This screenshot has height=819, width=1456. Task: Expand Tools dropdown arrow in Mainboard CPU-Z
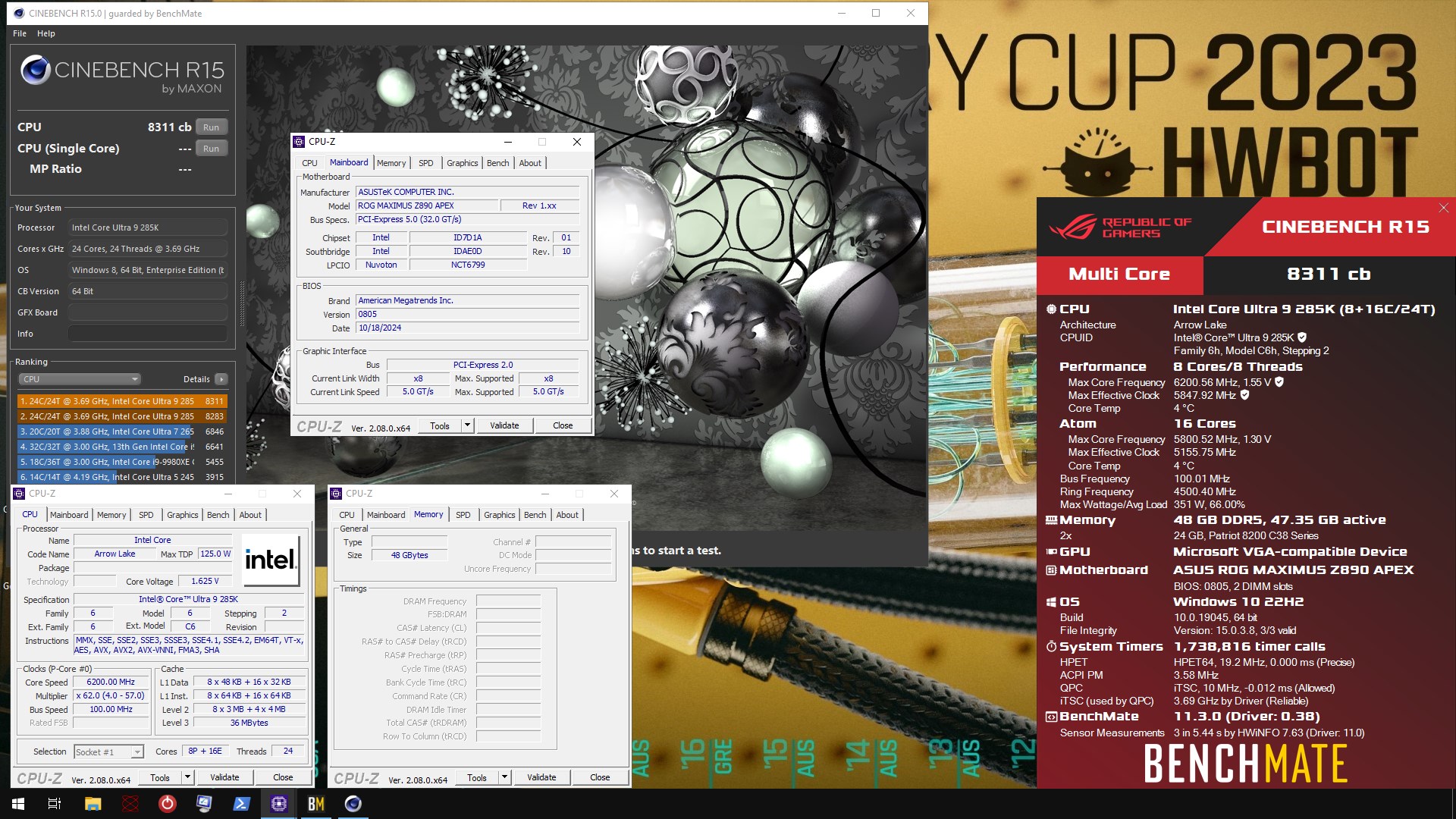coord(467,425)
